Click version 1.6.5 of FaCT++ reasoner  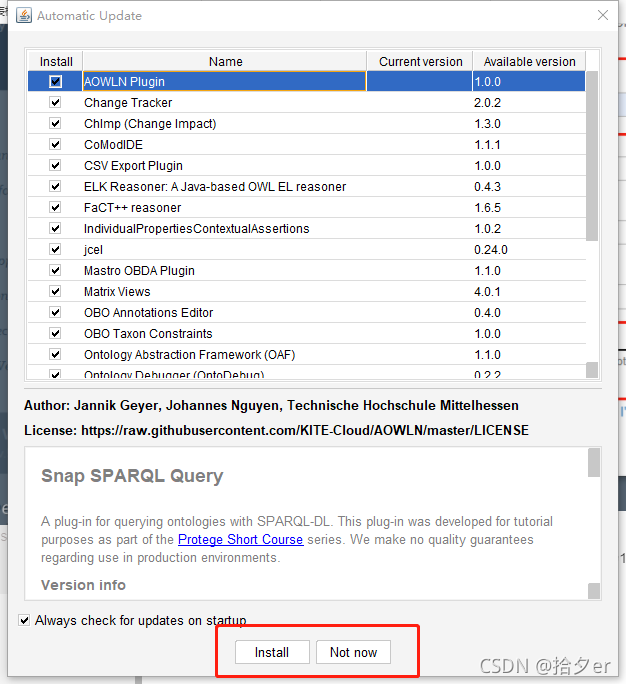487,208
